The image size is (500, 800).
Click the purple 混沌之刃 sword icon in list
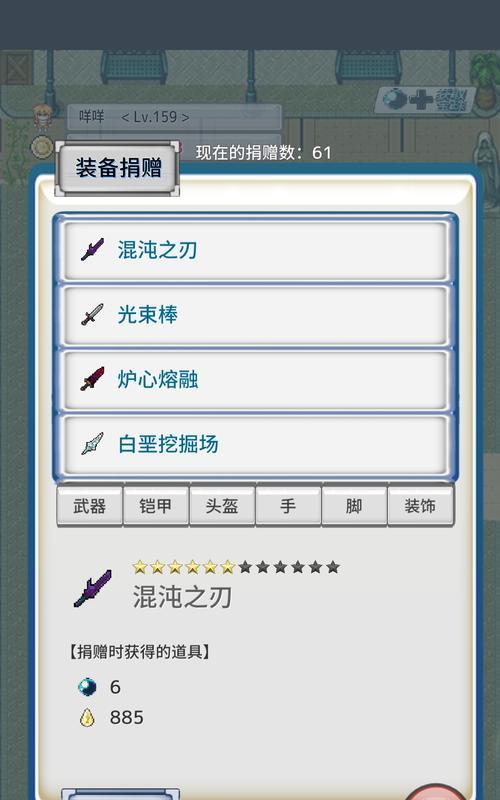92,249
